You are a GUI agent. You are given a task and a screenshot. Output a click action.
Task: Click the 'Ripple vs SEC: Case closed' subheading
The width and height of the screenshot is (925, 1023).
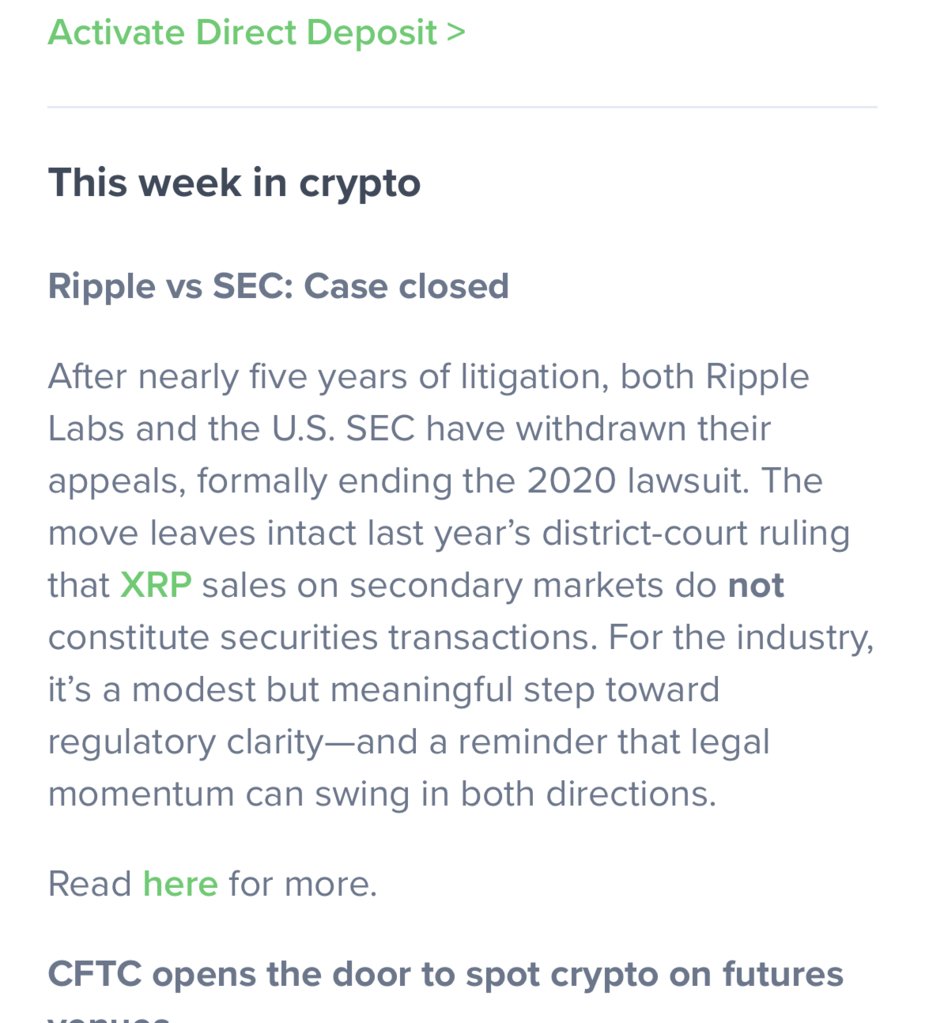tap(279, 286)
